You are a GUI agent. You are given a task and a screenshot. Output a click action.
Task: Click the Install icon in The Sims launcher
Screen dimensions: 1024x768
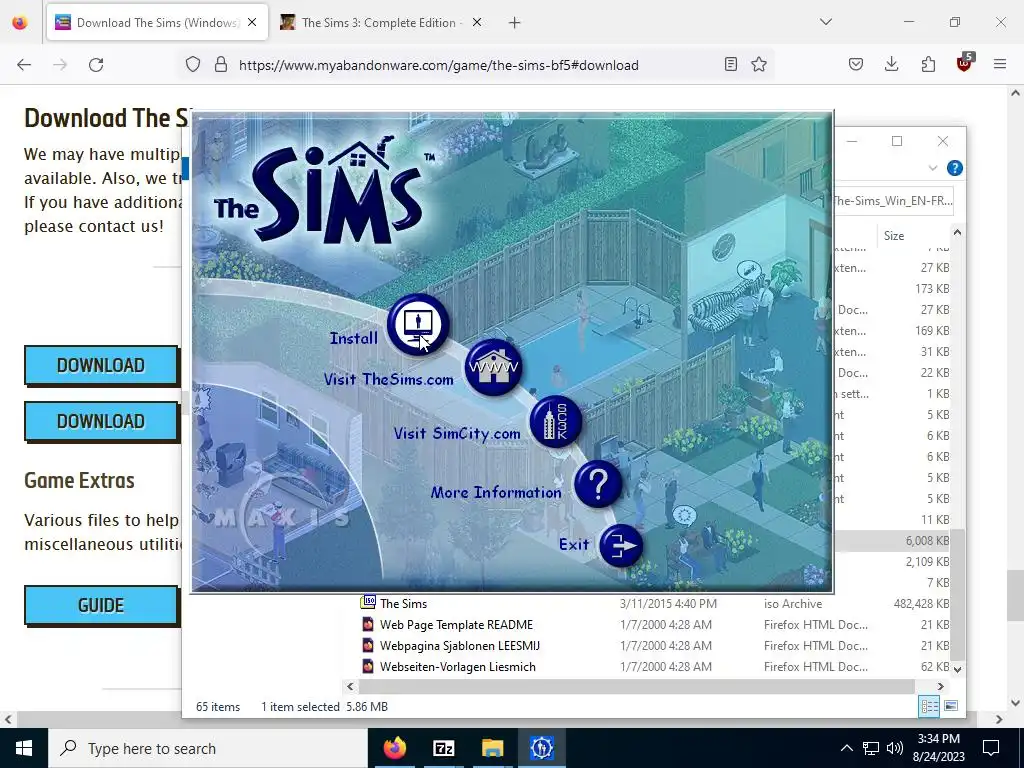418,324
